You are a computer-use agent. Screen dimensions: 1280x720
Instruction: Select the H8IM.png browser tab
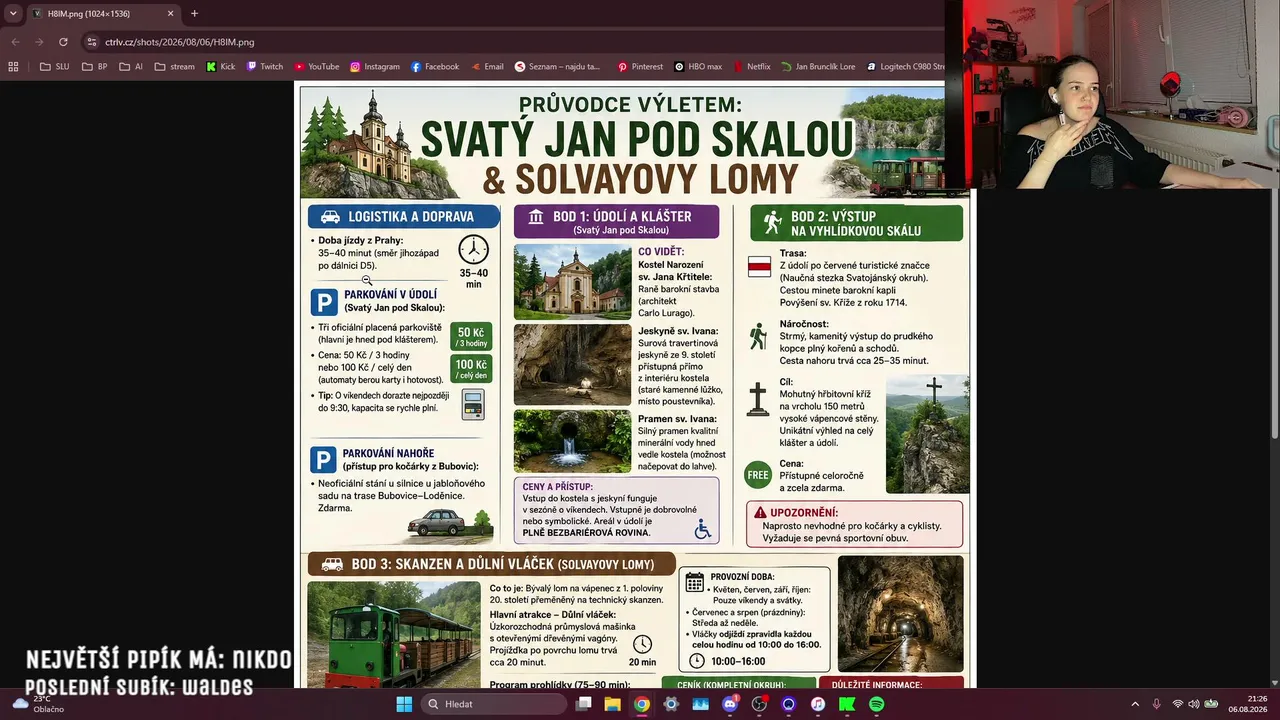pyautogui.click(x=103, y=14)
